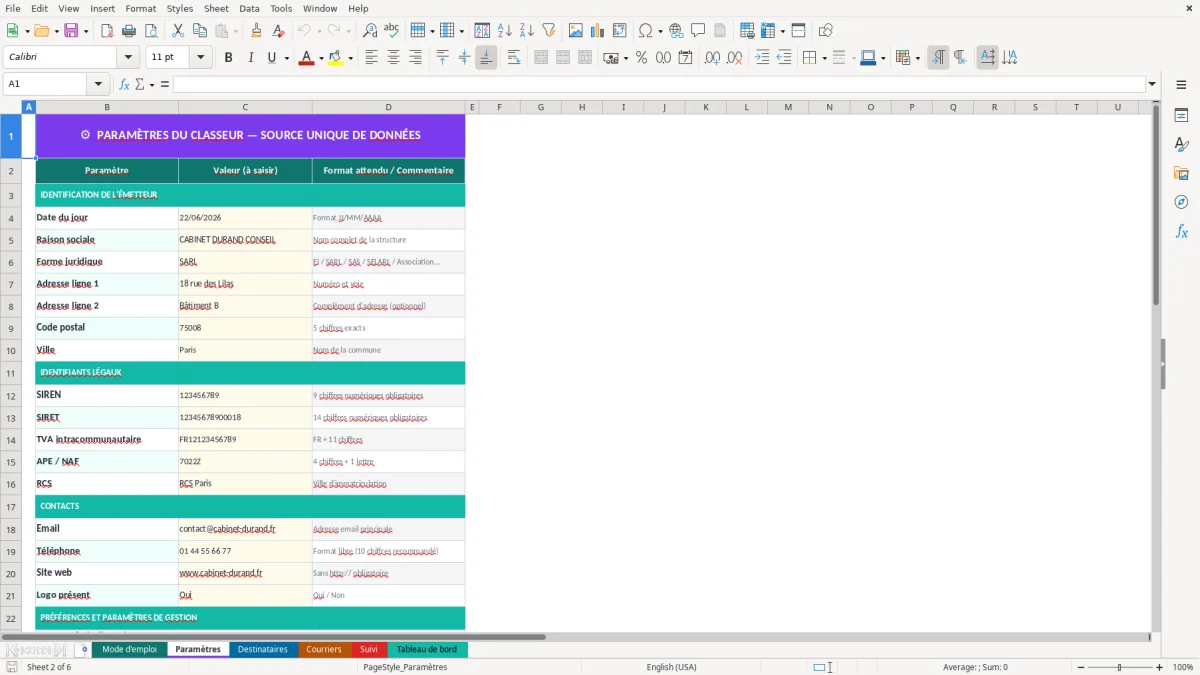Image resolution: width=1200 pixels, height=675 pixels.
Task: Open sidebar Functions panel
Action: [x=1181, y=232]
